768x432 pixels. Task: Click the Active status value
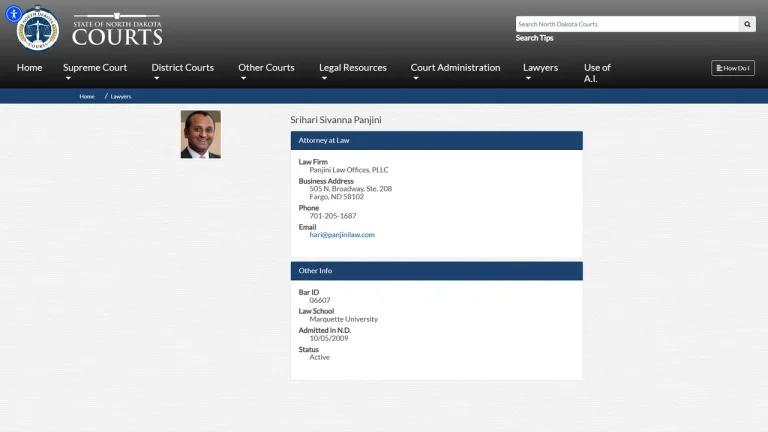tap(319, 357)
